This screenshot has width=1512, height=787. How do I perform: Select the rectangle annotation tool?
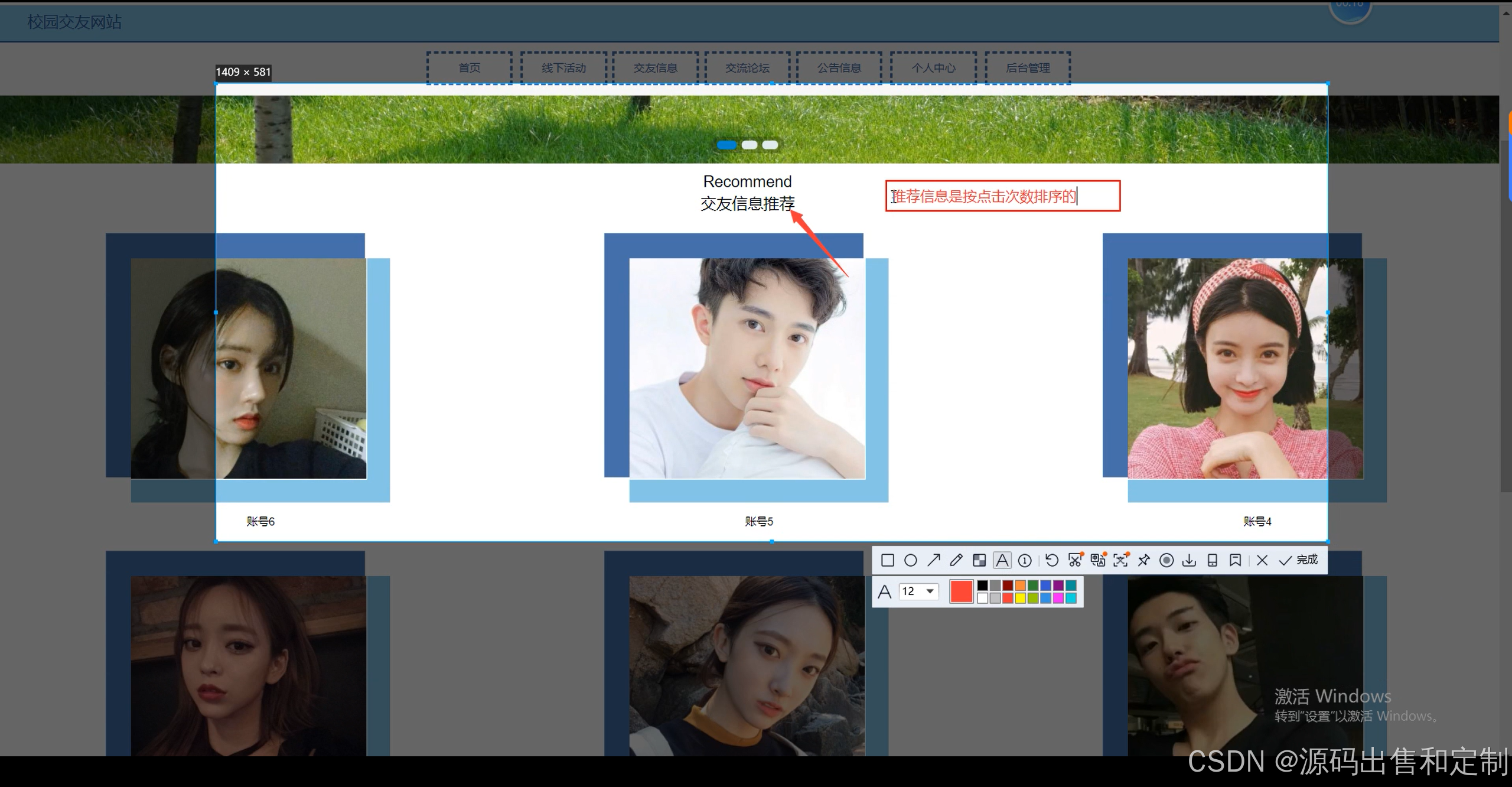pyautogui.click(x=887, y=560)
